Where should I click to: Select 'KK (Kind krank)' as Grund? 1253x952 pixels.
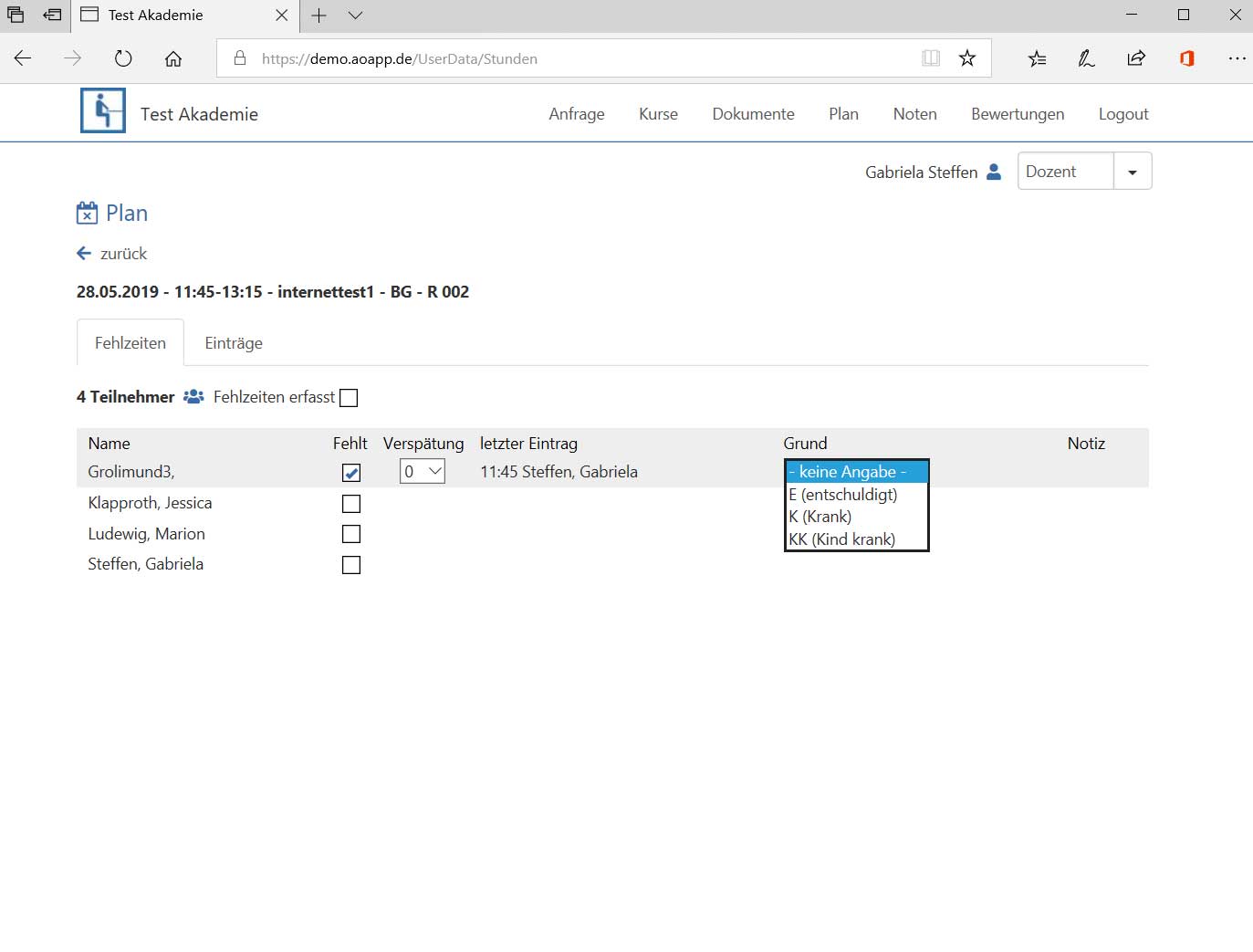click(x=857, y=539)
